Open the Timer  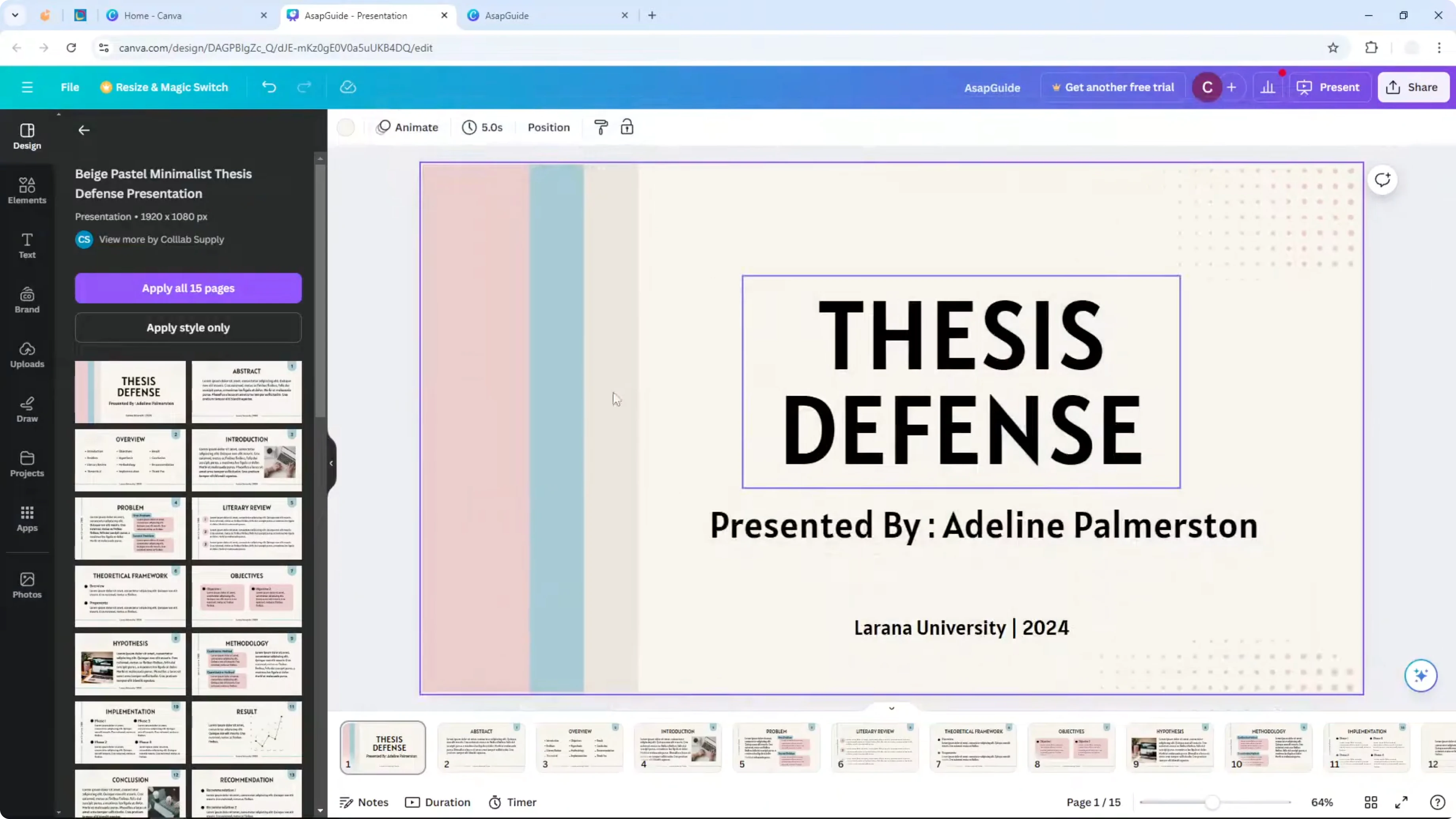pyautogui.click(x=513, y=803)
